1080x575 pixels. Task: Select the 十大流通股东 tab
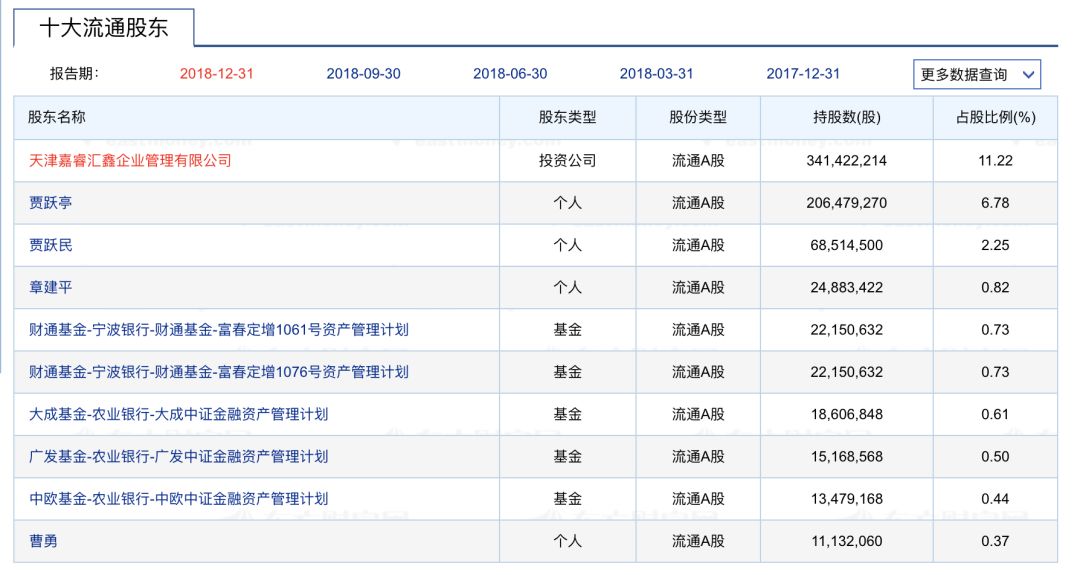pyautogui.click(x=104, y=28)
